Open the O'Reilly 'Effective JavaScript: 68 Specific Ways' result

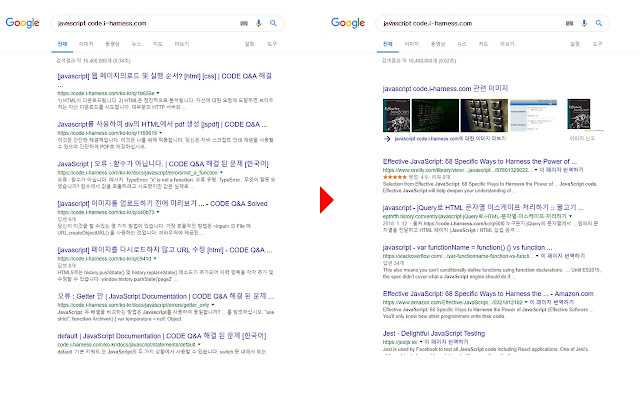pos(480,162)
